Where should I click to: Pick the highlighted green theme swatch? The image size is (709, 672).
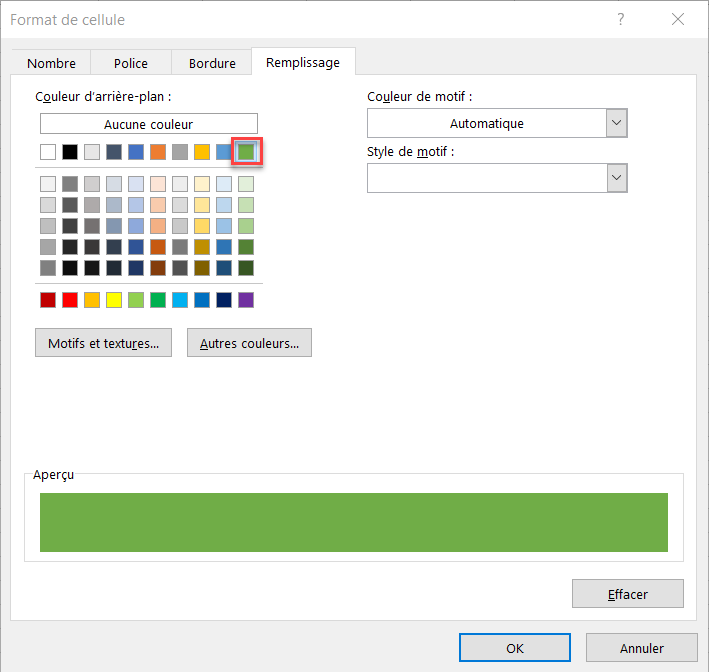pos(246,152)
